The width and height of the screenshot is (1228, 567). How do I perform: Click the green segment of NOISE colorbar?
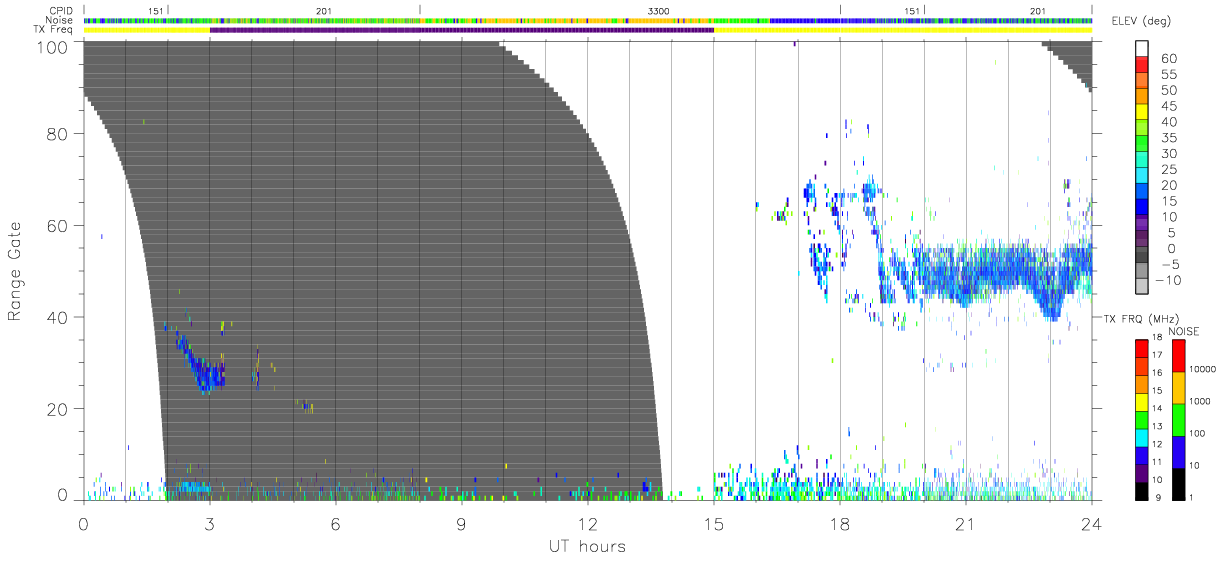point(1180,419)
